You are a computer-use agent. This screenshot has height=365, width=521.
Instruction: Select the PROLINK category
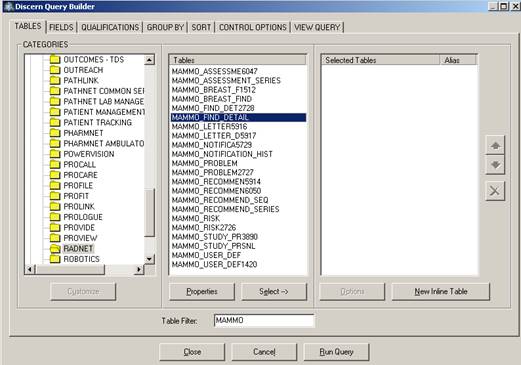pyautogui.click(x=79, y=206)
